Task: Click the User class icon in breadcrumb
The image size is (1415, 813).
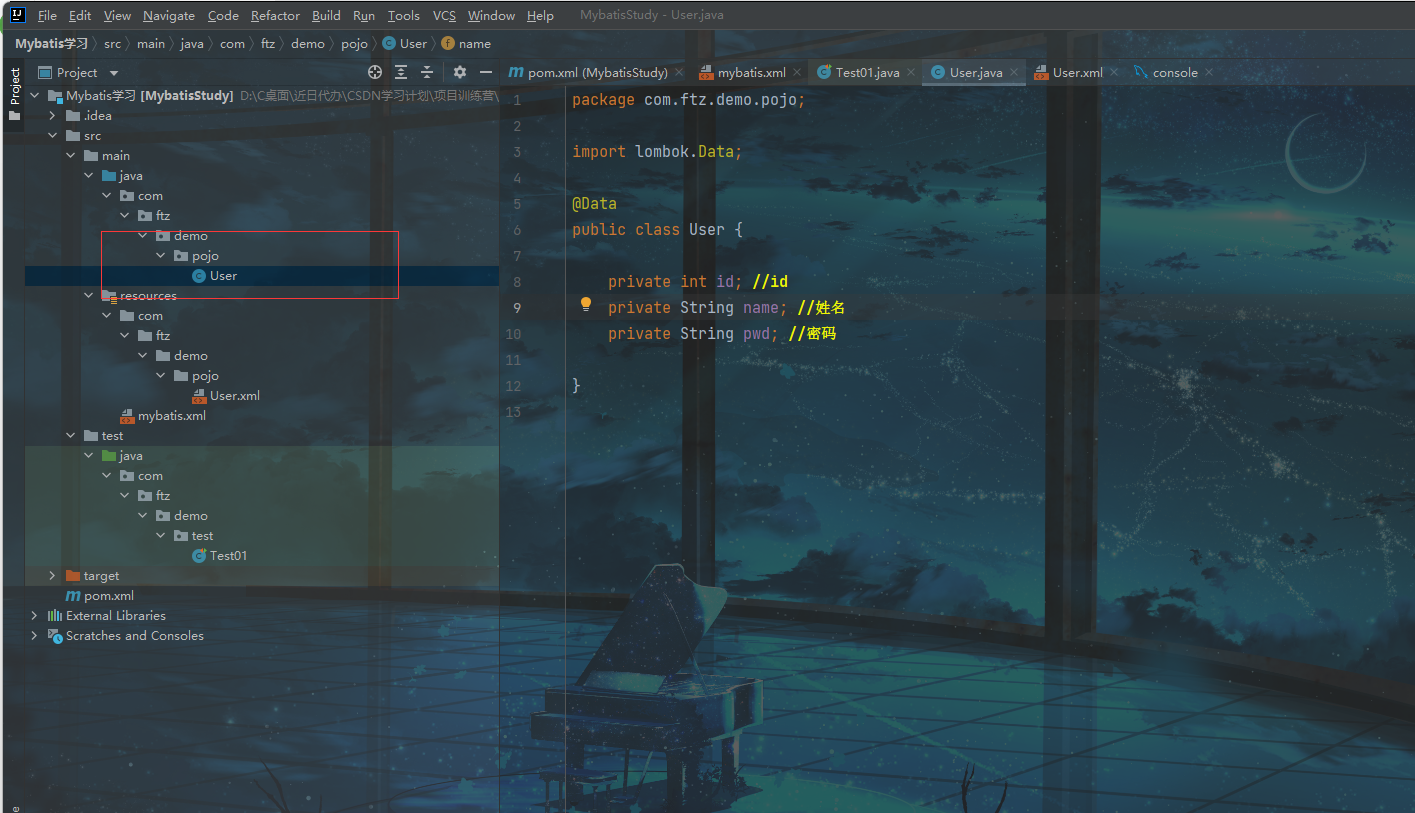Action: [389, 43]
